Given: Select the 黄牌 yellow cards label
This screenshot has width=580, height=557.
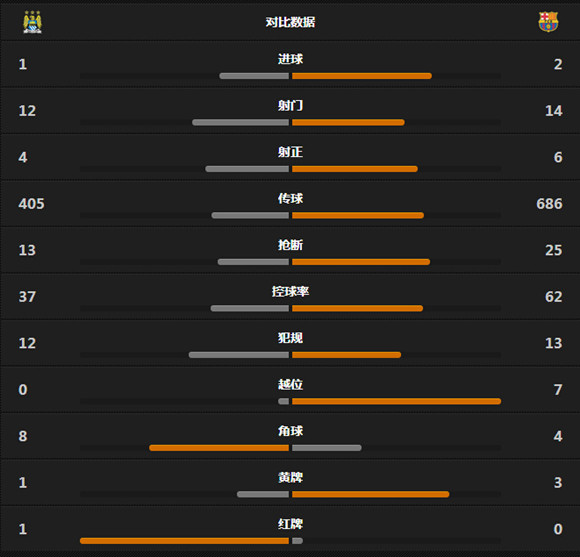Looking at the screenshot, I should click(x=290, y=477).
